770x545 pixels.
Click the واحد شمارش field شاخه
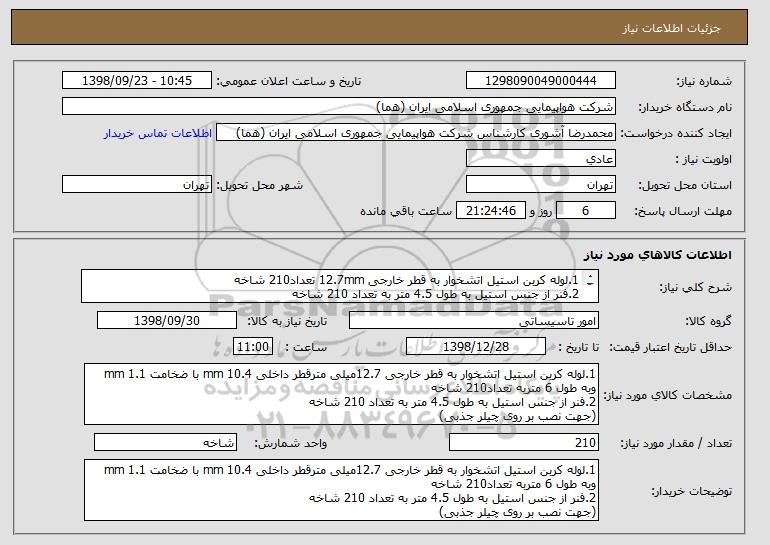(x=165, y=442)
